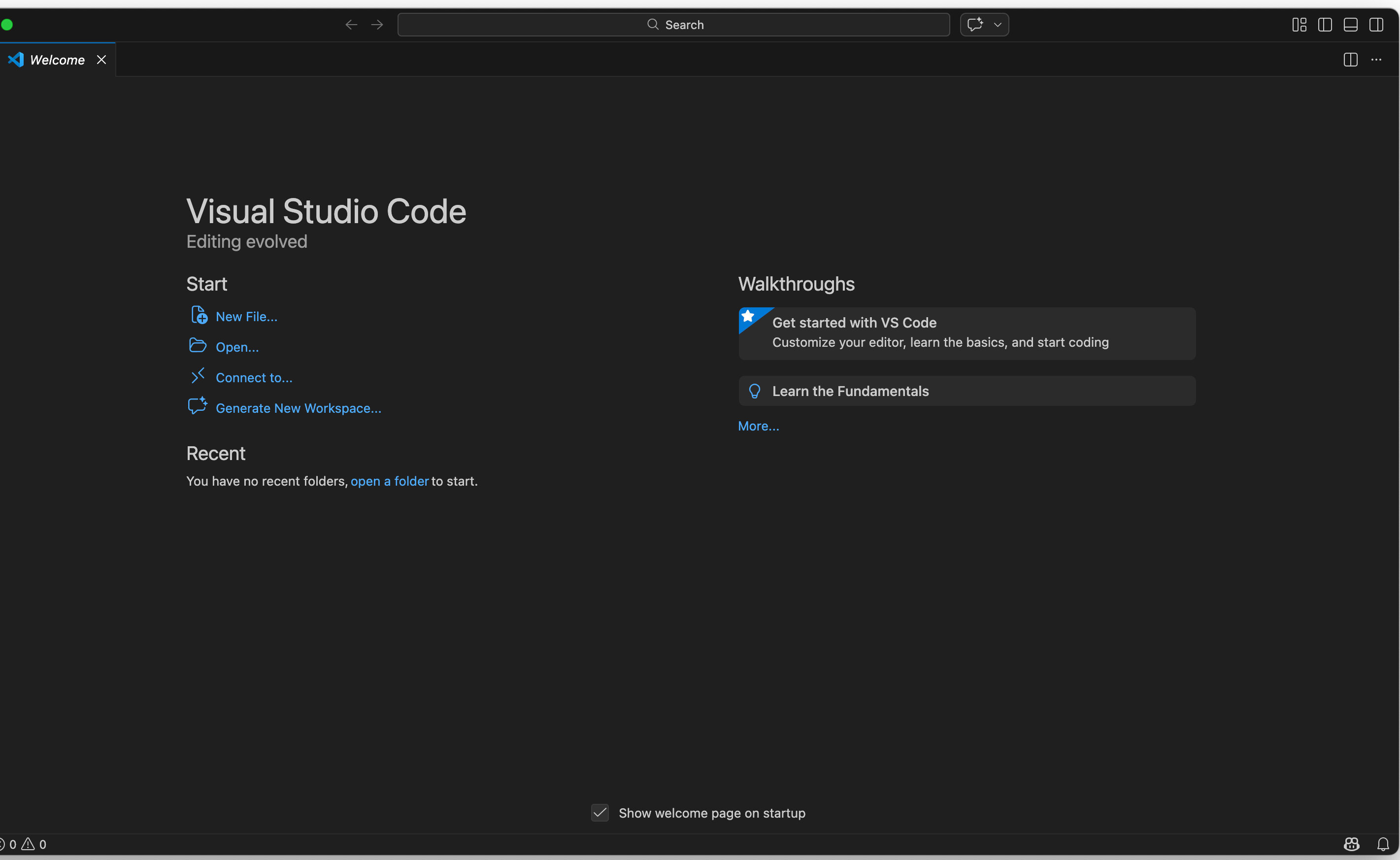This screenshot has width=1400, height=860.
Task: Open the editor More Actions ellipsis
Action: (x=1375, y=60)
